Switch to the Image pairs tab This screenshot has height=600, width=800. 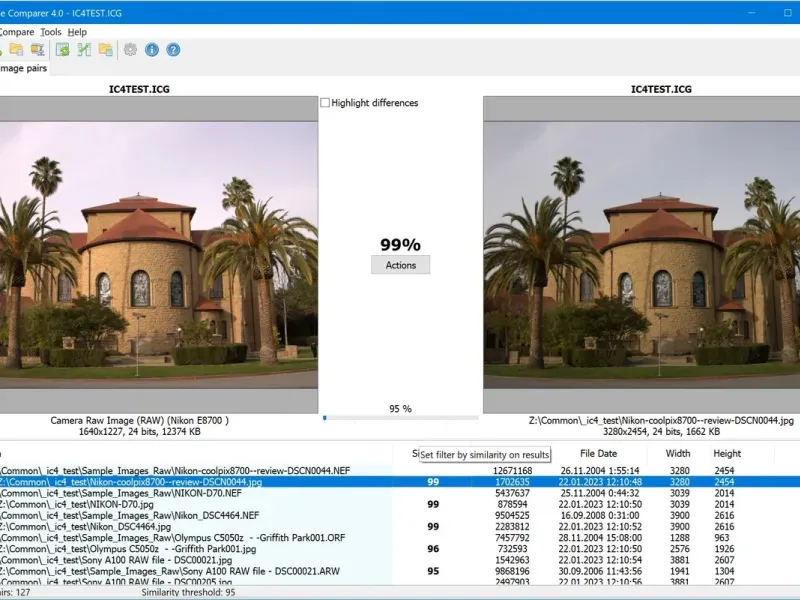tap(24, 68)
